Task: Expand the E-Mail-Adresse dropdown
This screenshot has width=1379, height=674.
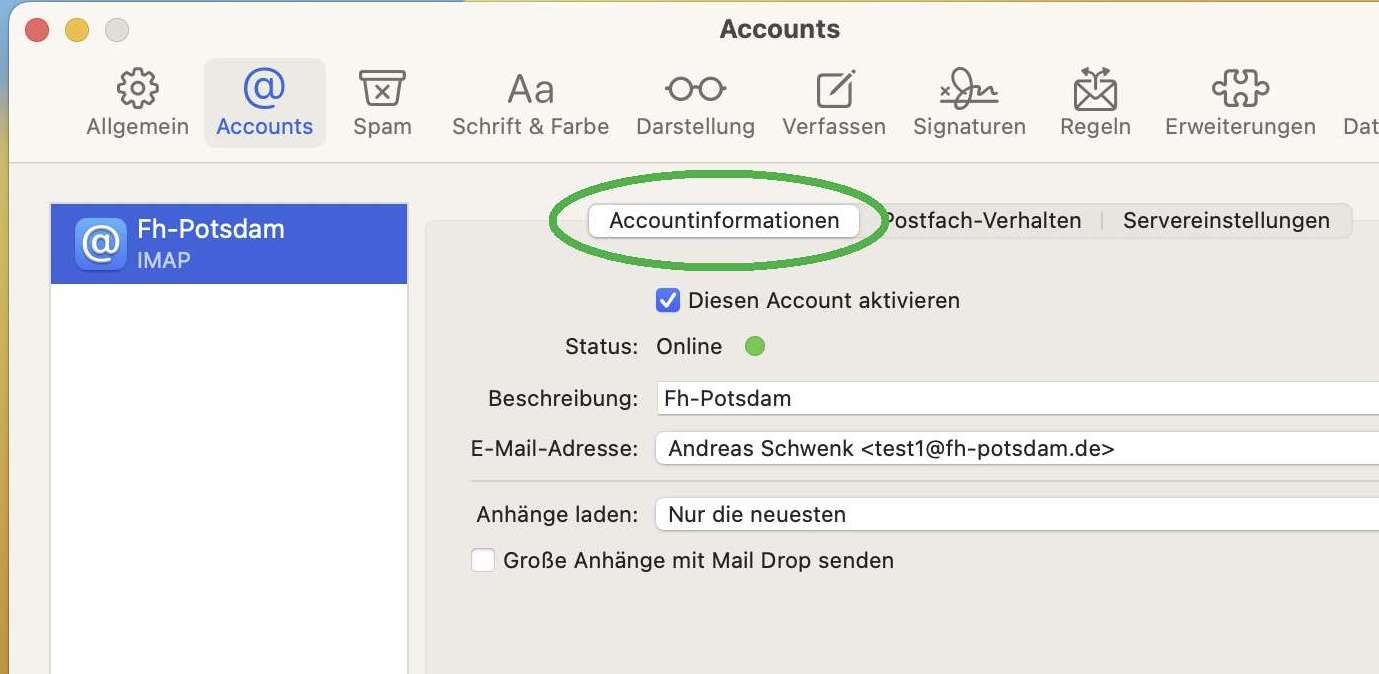Action: (x=1015, y=449)
